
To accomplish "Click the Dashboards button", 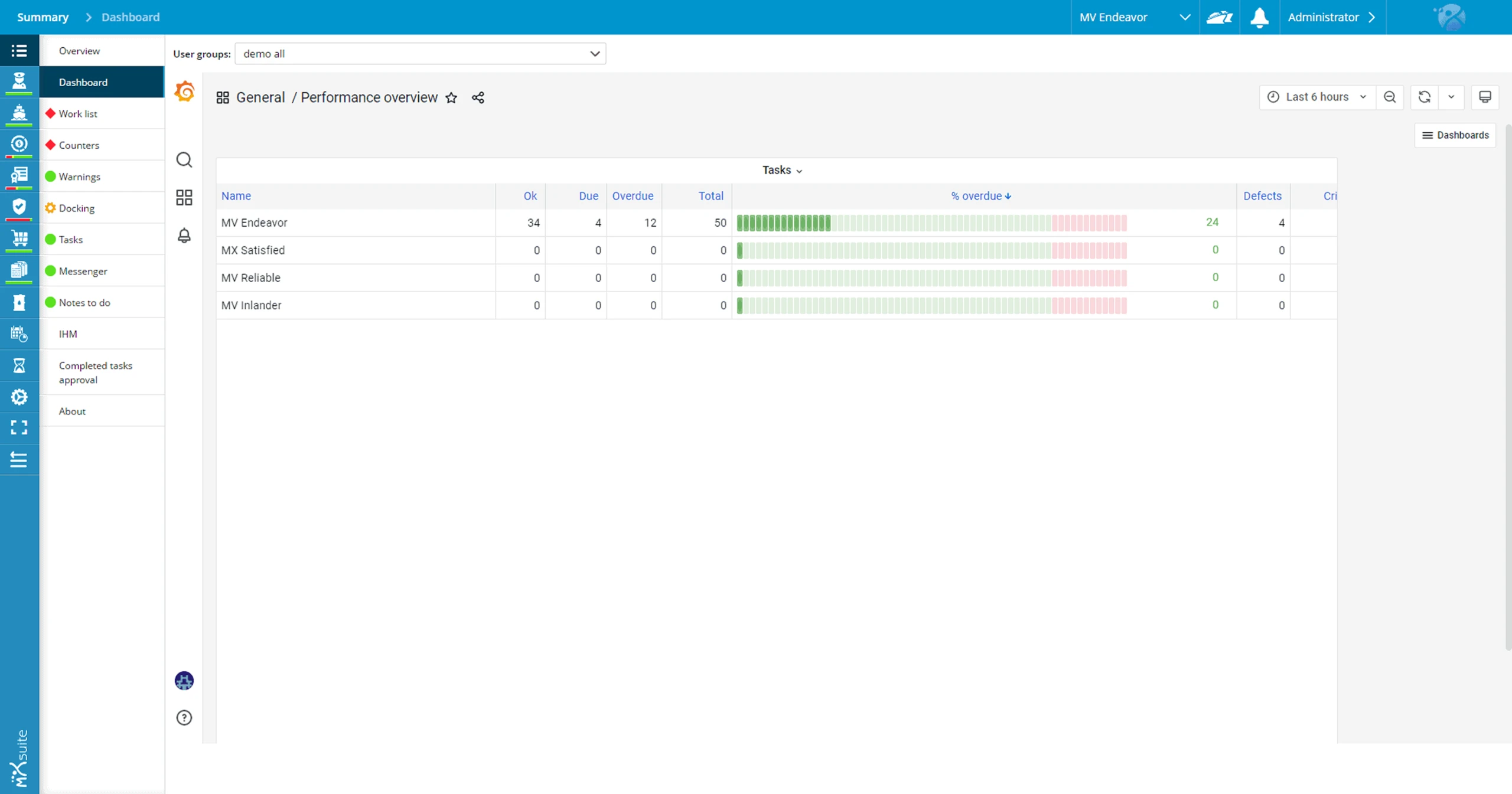I will 1455,135.
